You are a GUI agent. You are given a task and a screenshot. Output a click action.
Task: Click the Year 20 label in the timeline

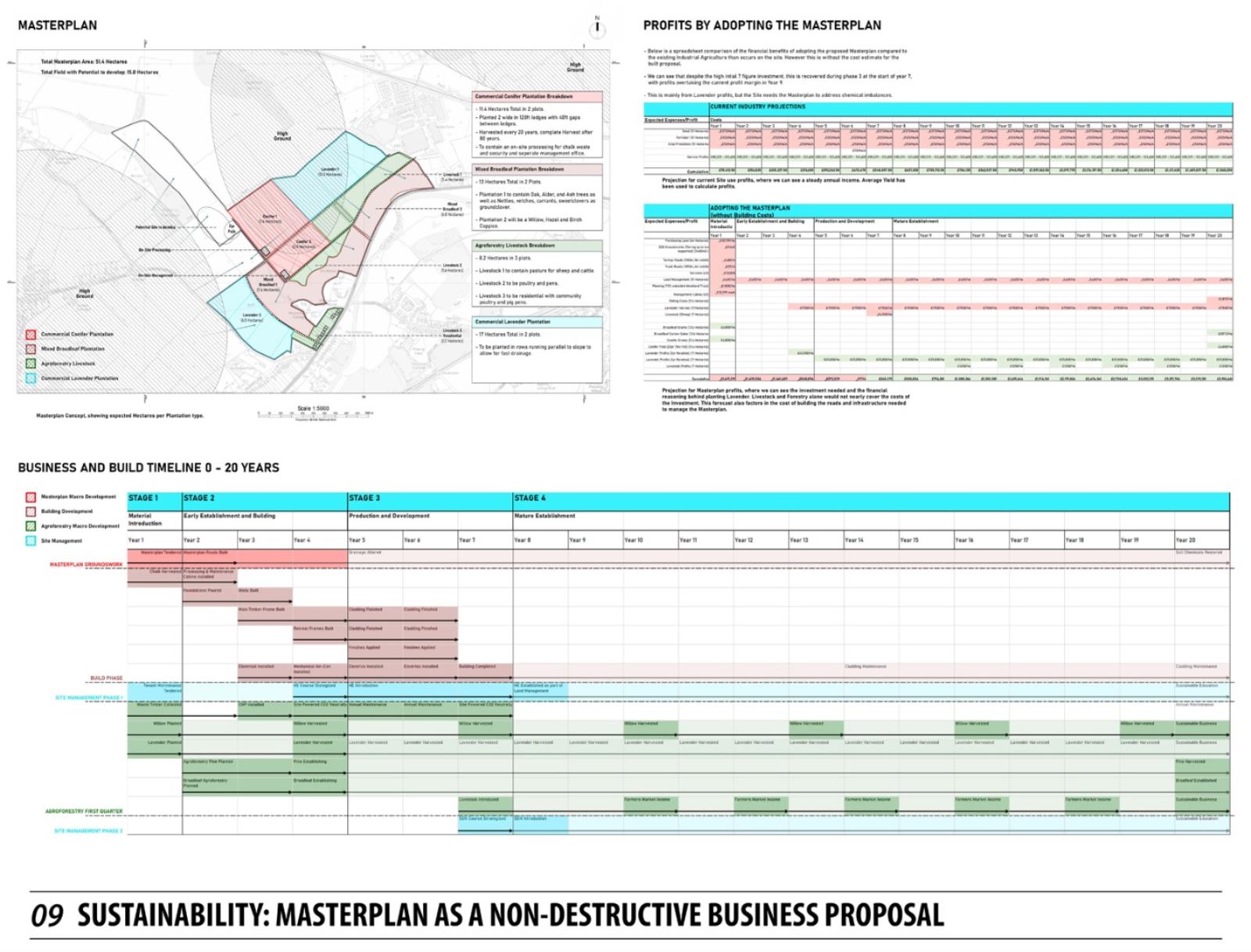click(x=1185, y=540)
